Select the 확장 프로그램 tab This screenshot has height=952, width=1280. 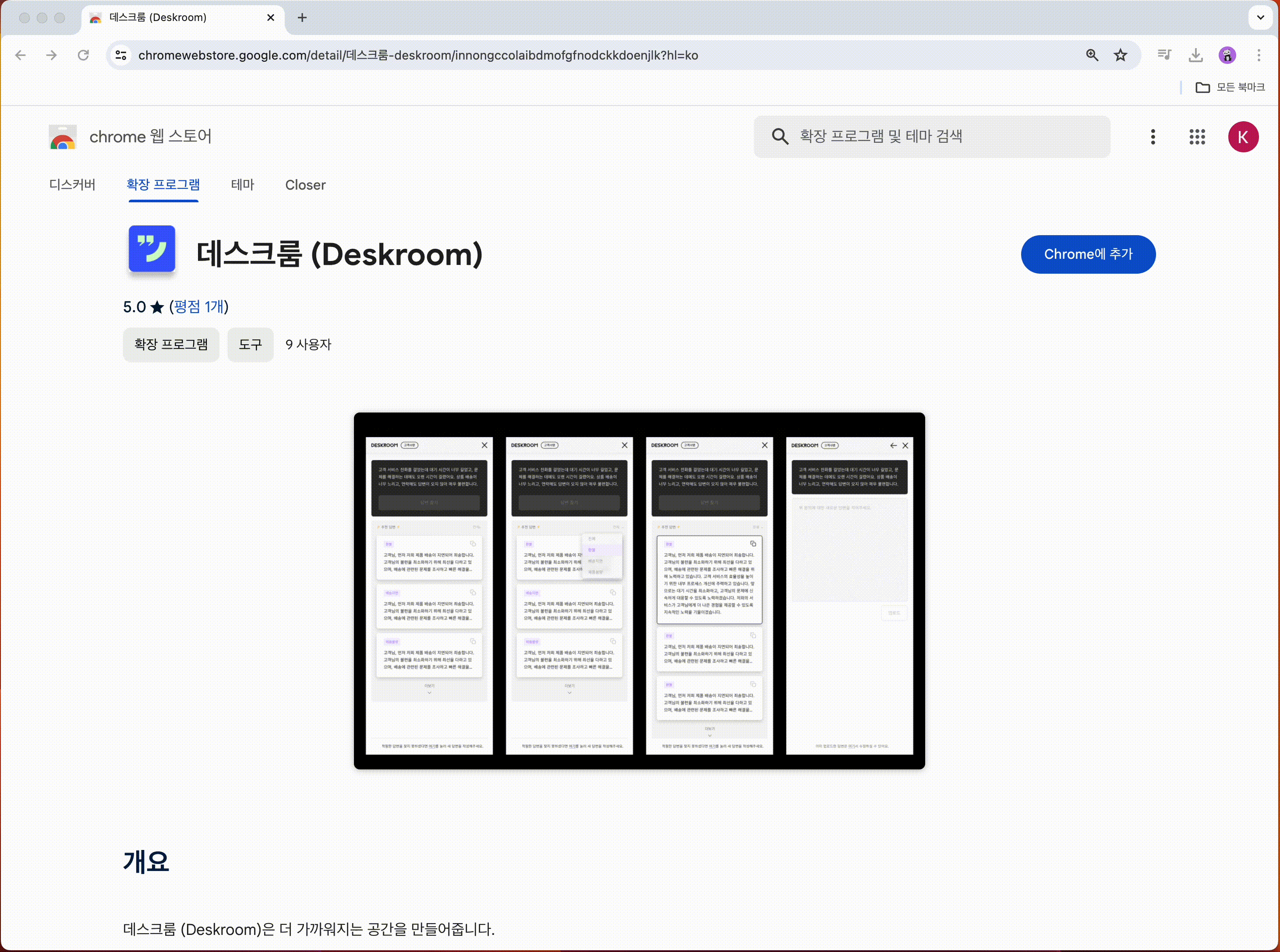click(163, 185)
